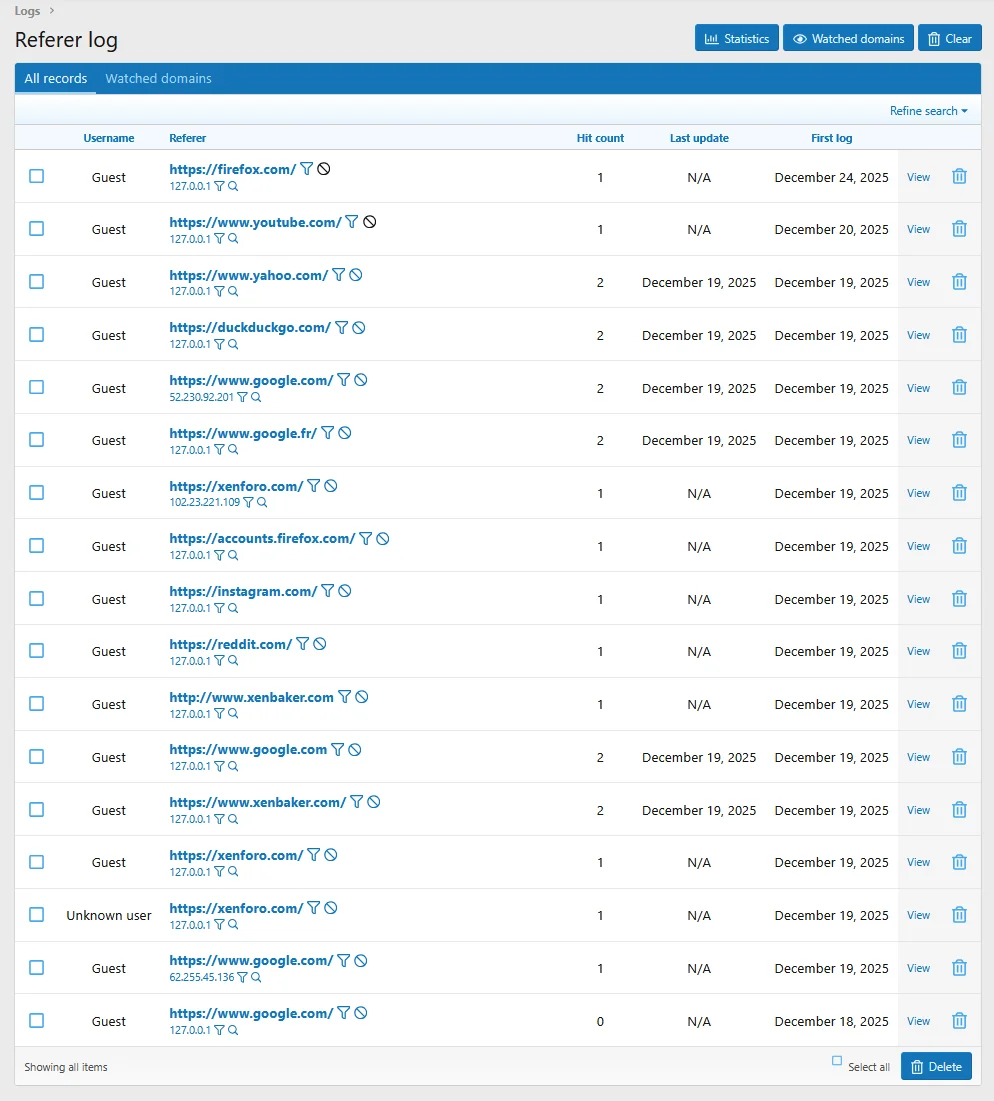Viewport: 994px width, 1101px height.
Task: Click the trash icon for https://instagram.com/ row
Action: tap(959, 599)
